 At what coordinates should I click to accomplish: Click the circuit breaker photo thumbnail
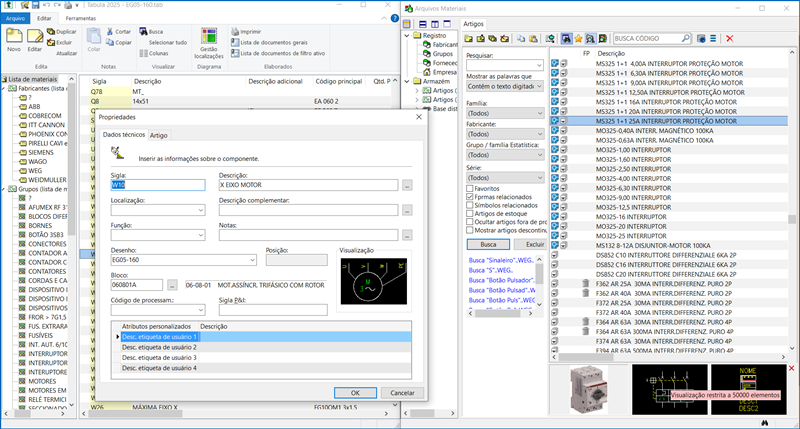589,389
